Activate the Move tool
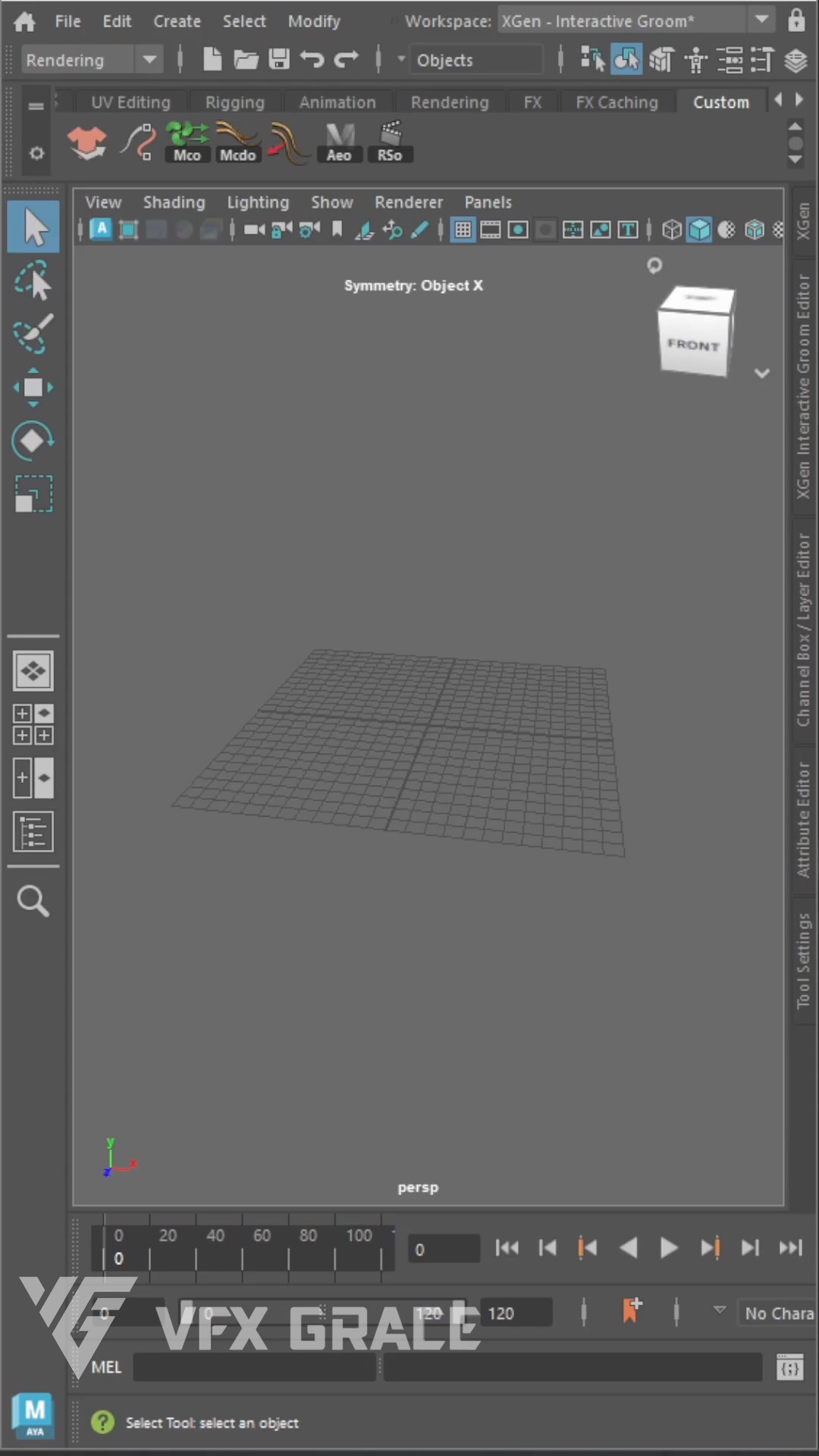 pyautogui.click(x=33, y=388)
